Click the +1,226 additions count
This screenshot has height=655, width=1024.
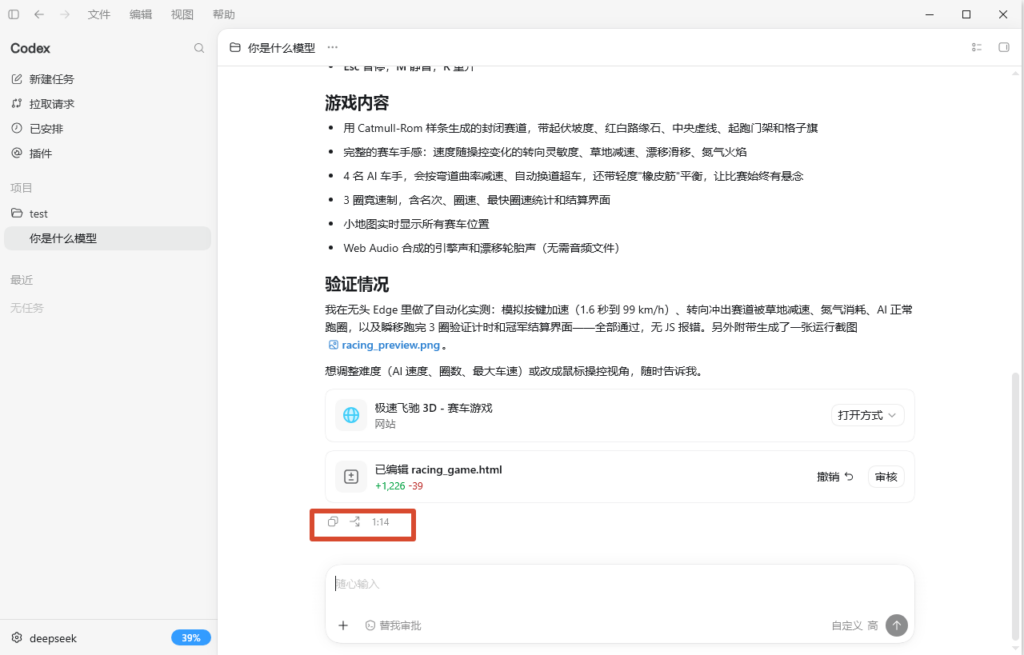(390, 486)
